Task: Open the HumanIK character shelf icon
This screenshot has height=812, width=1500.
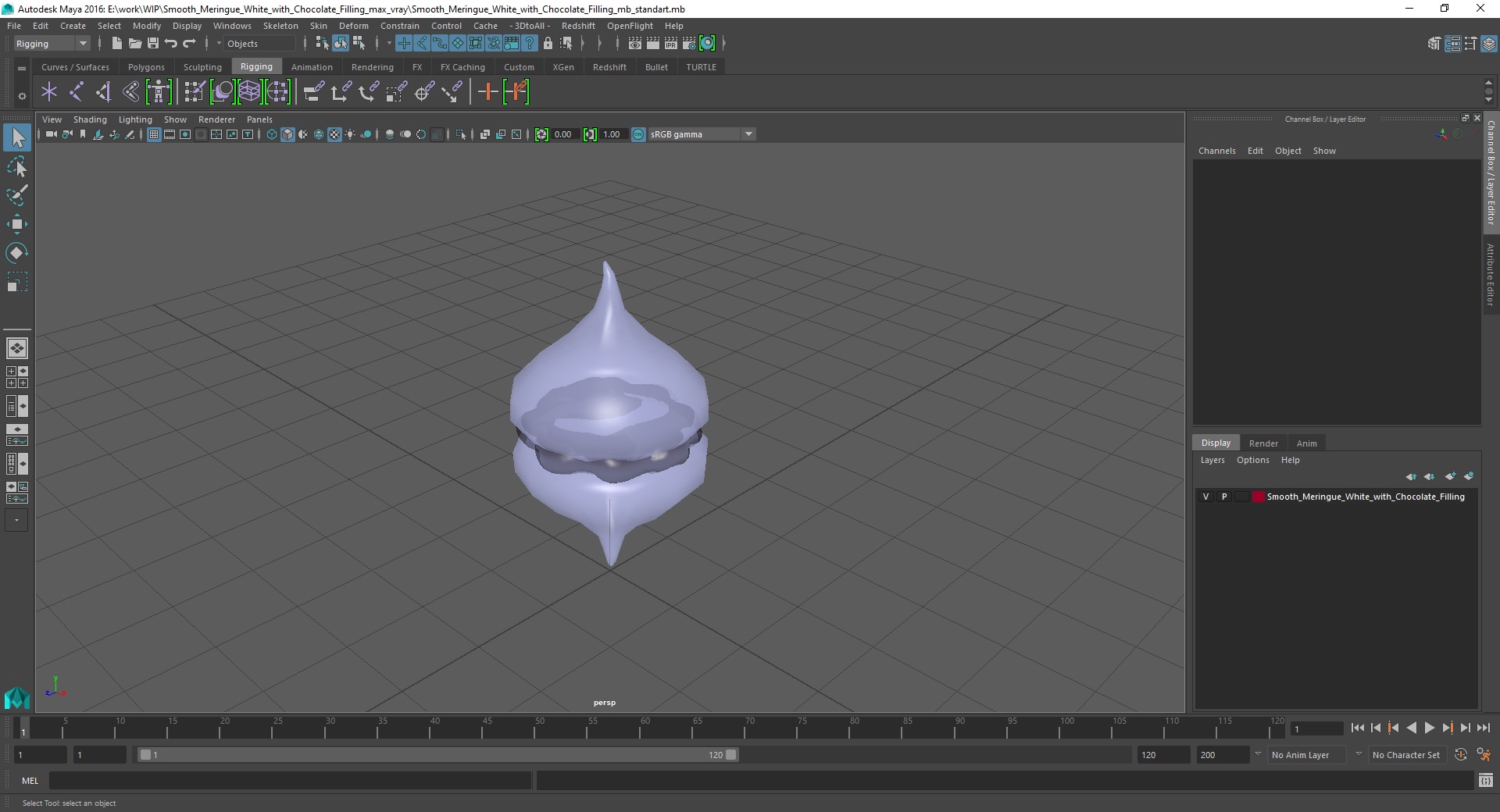Action: 159,92
